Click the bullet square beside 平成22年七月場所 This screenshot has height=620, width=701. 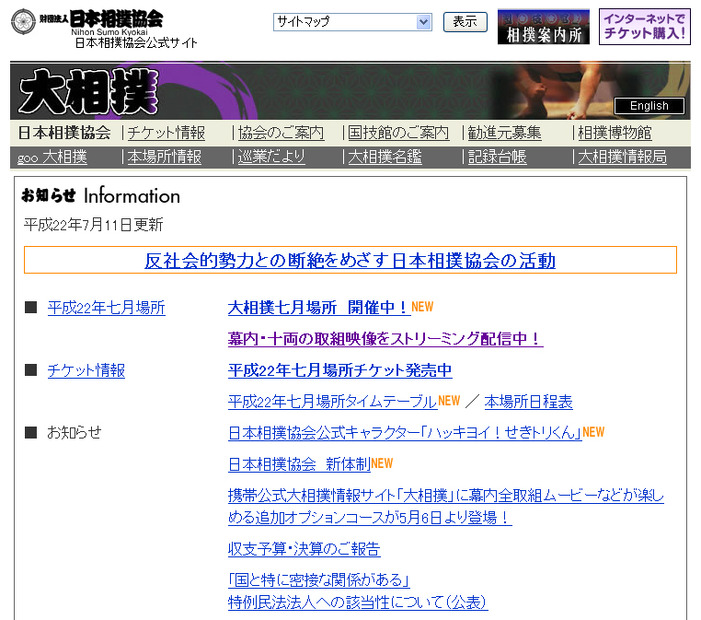pyautogui.click(x=31, y=307)
